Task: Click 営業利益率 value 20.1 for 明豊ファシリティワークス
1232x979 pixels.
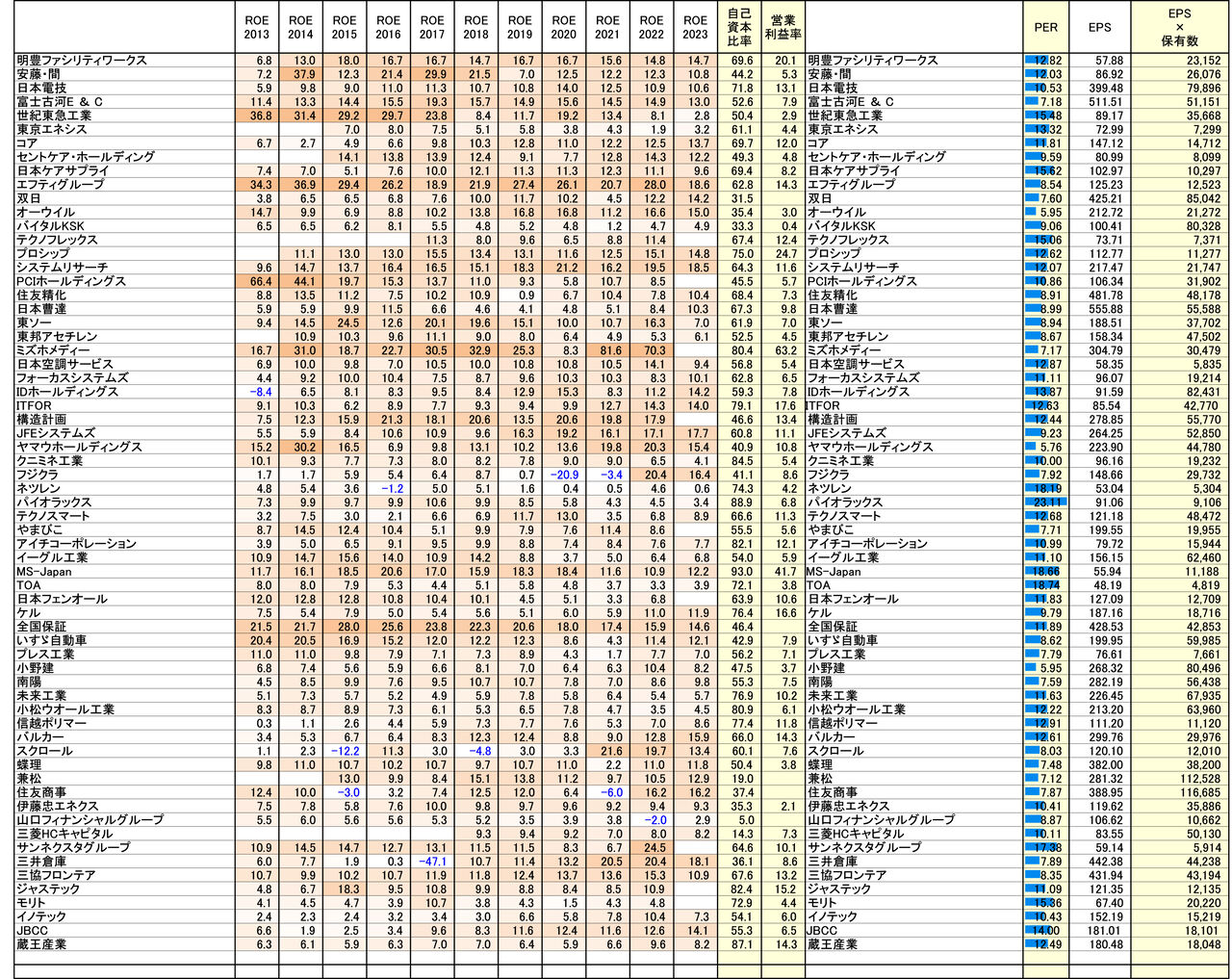Action: (x=784, y=61)
